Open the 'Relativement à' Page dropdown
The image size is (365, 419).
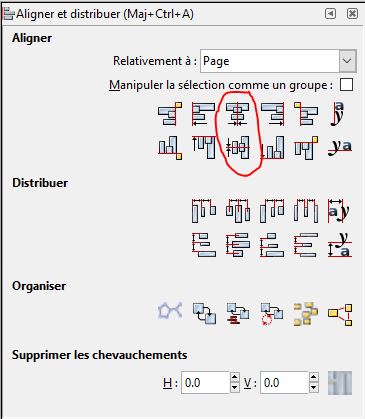coord(278,61)
